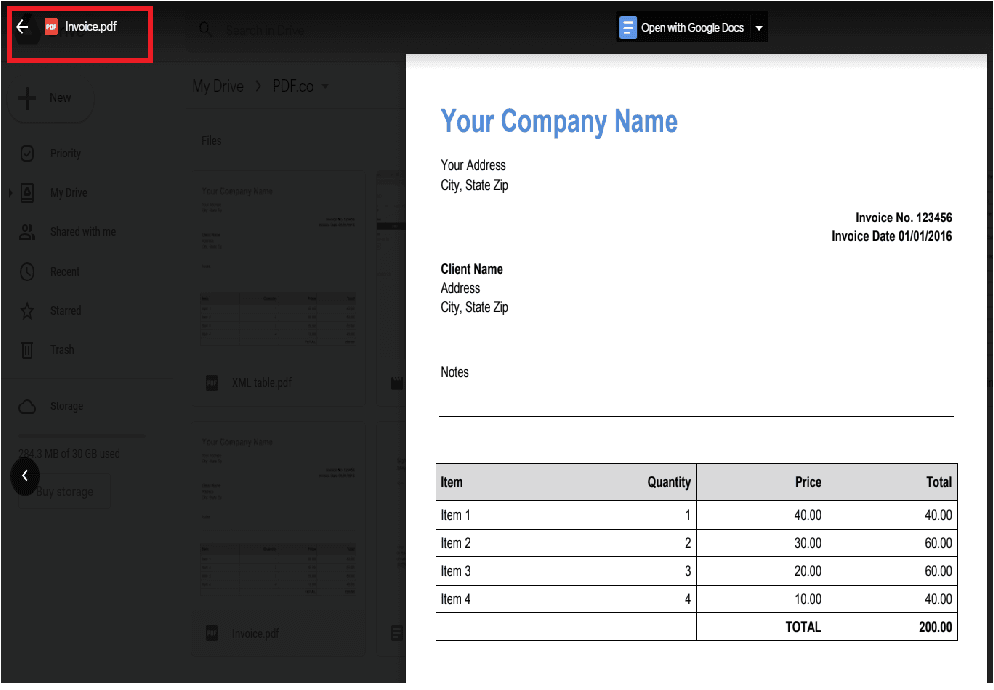Select My Drive in the breadcrumb path
Viewport: 994px width, 690px height.
point(218,87)
